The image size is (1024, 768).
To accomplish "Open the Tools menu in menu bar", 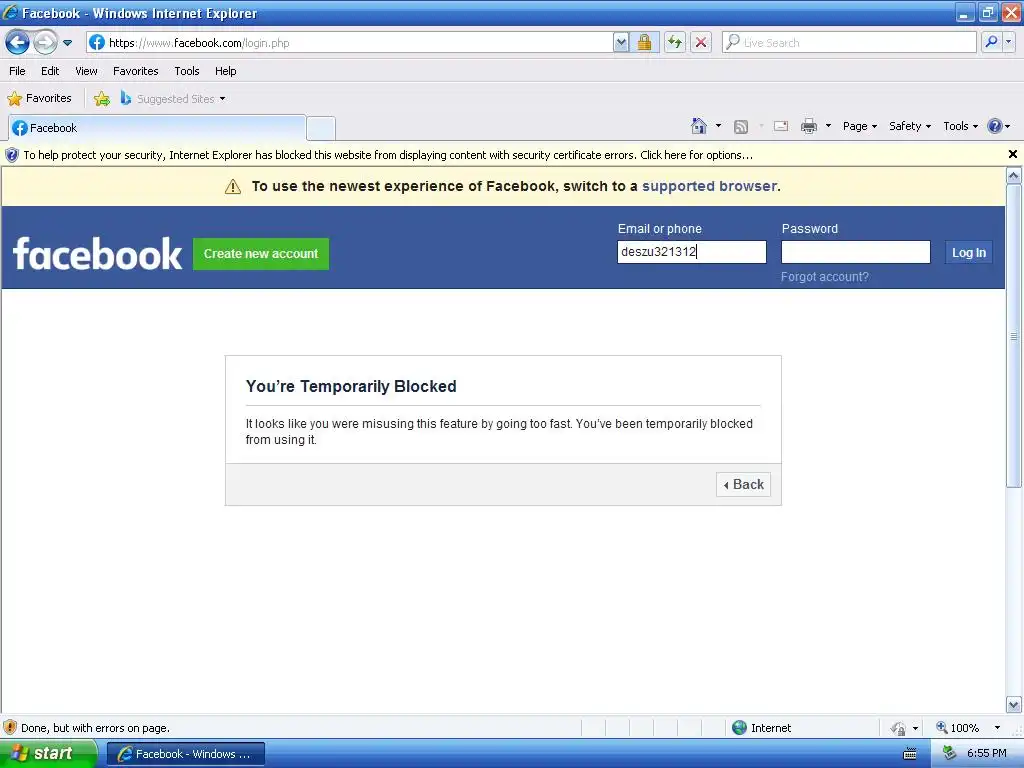I will (187, 71).
